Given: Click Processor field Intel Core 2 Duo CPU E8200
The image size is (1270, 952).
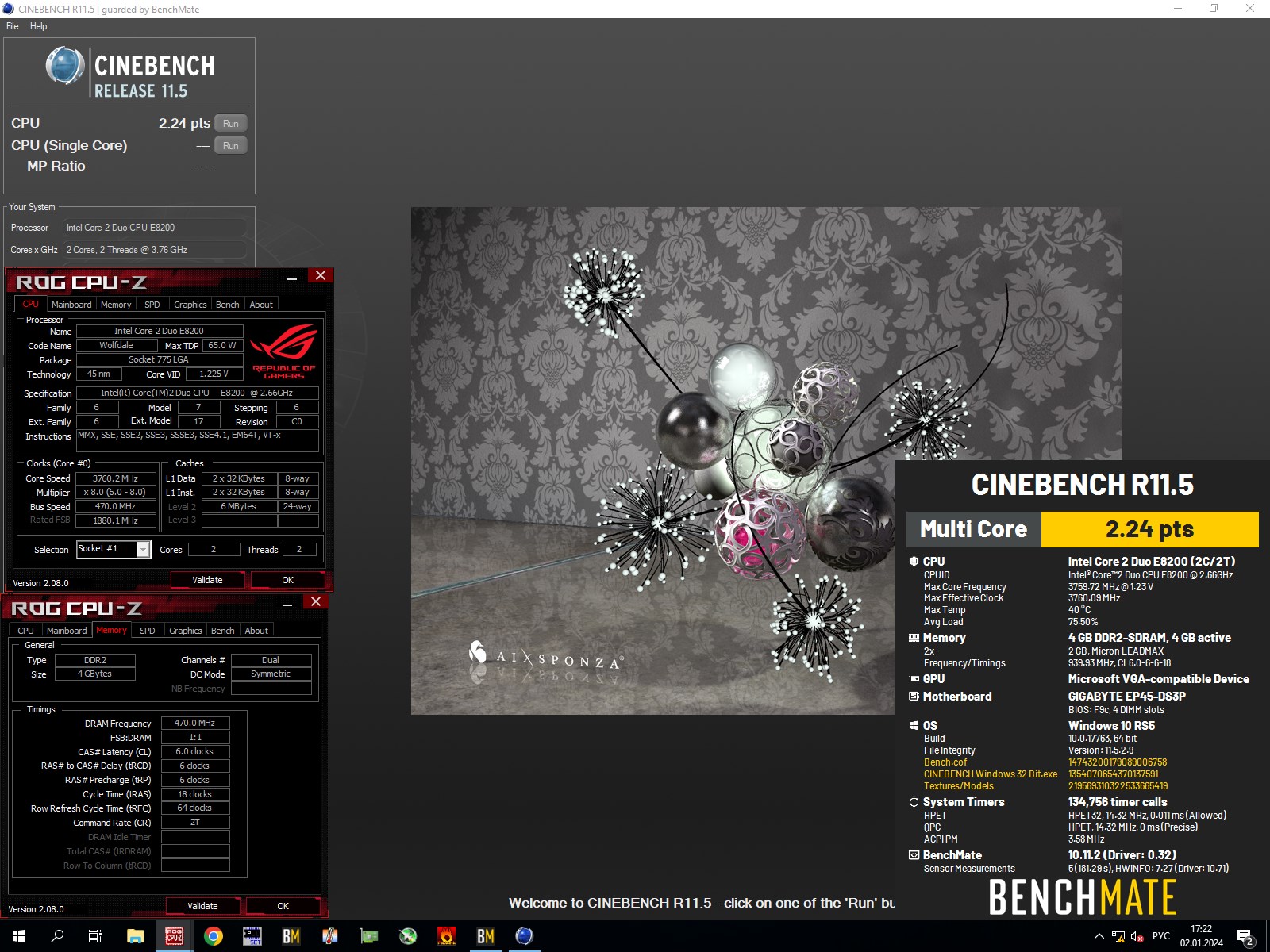Looking at the screenshot, I should 154,228.
